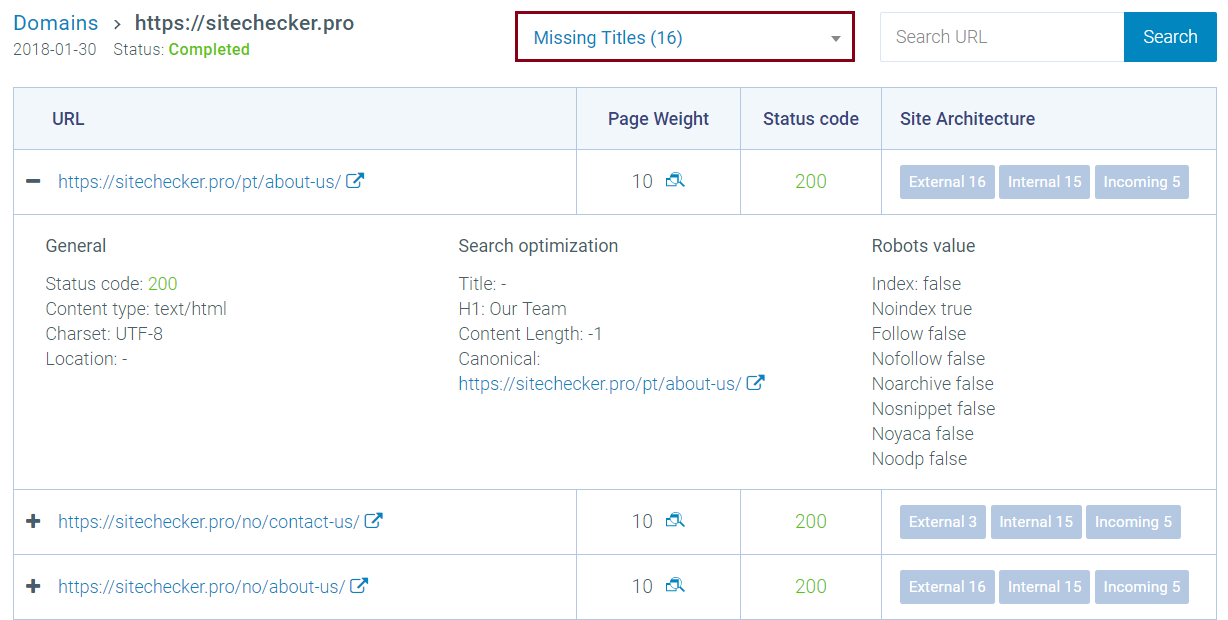Image resolution: width=1228 pixels, height=620 pixels.
Task: Click External 16 badge in pt/about-us row
Action: click(x=947, y=182)
